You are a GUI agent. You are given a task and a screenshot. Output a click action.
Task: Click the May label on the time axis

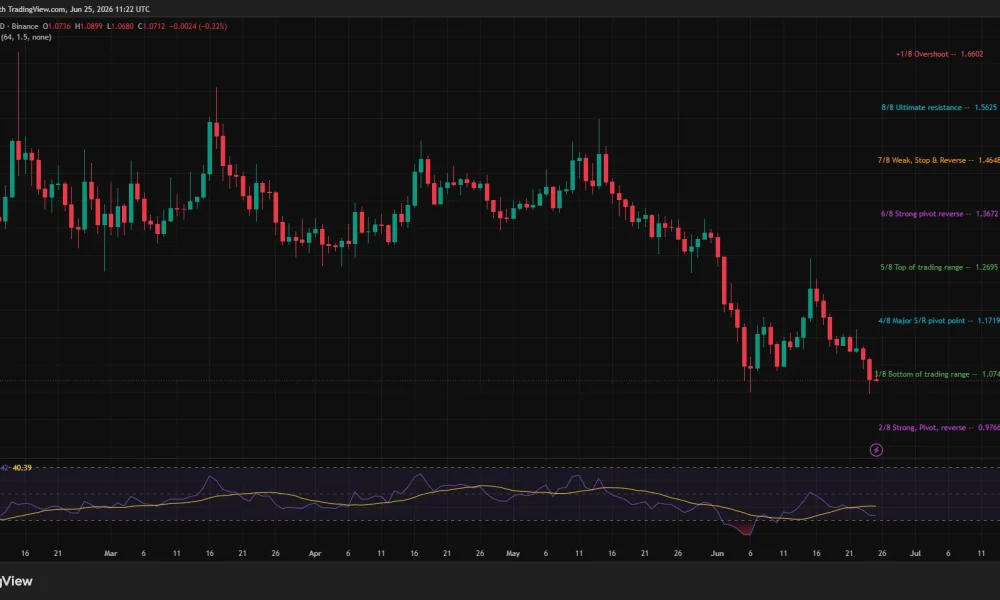513,553
